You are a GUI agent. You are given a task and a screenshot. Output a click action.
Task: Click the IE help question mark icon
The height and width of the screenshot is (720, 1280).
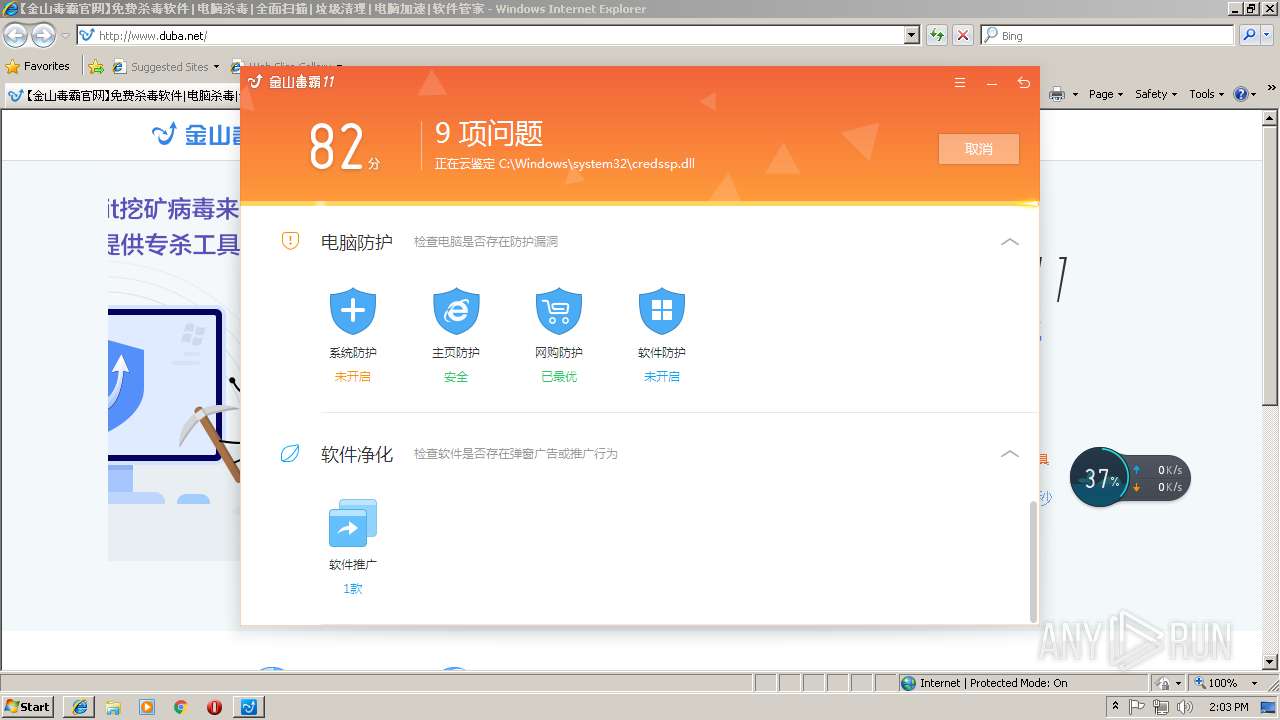pyautogui.click(x=1240, y=94)
